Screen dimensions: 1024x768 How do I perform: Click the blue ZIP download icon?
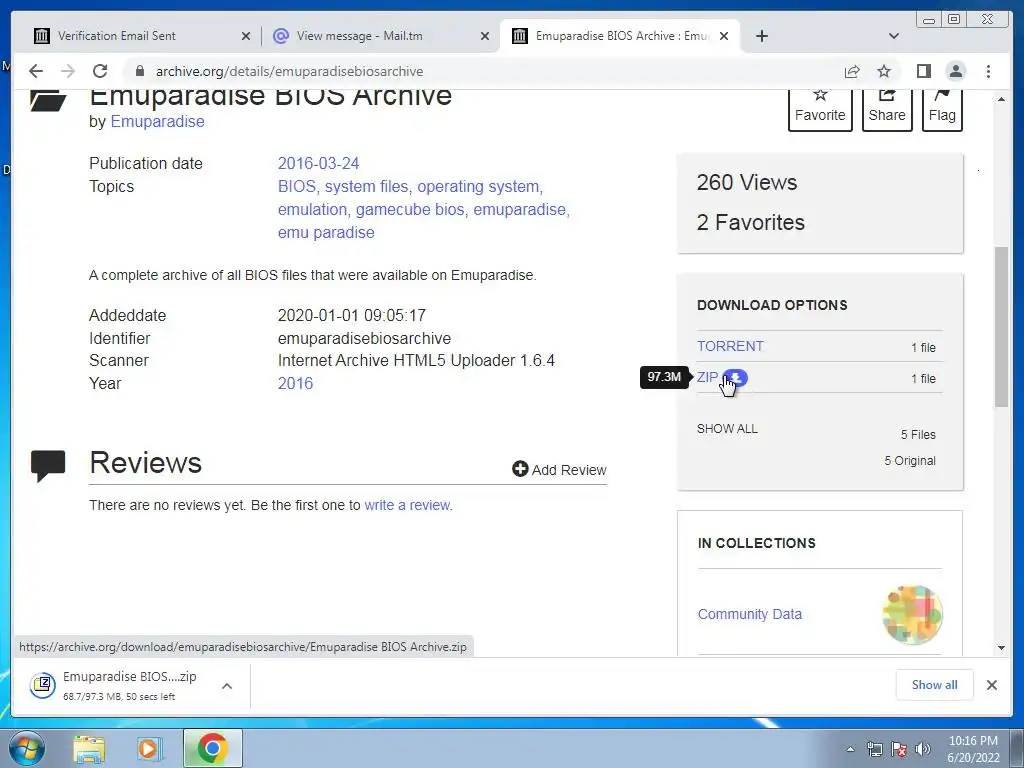pos(736,377)
